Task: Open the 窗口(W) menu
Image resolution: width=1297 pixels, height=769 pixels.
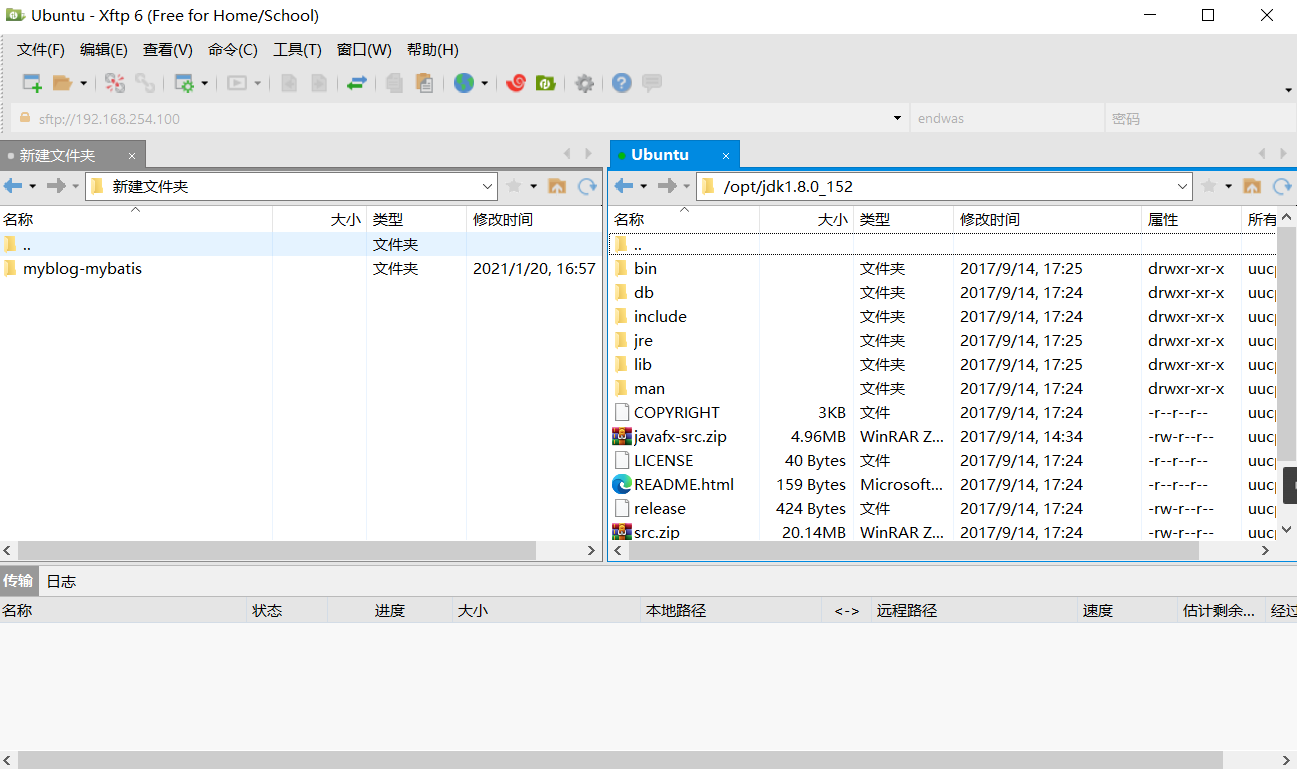Action: [364, 50]
